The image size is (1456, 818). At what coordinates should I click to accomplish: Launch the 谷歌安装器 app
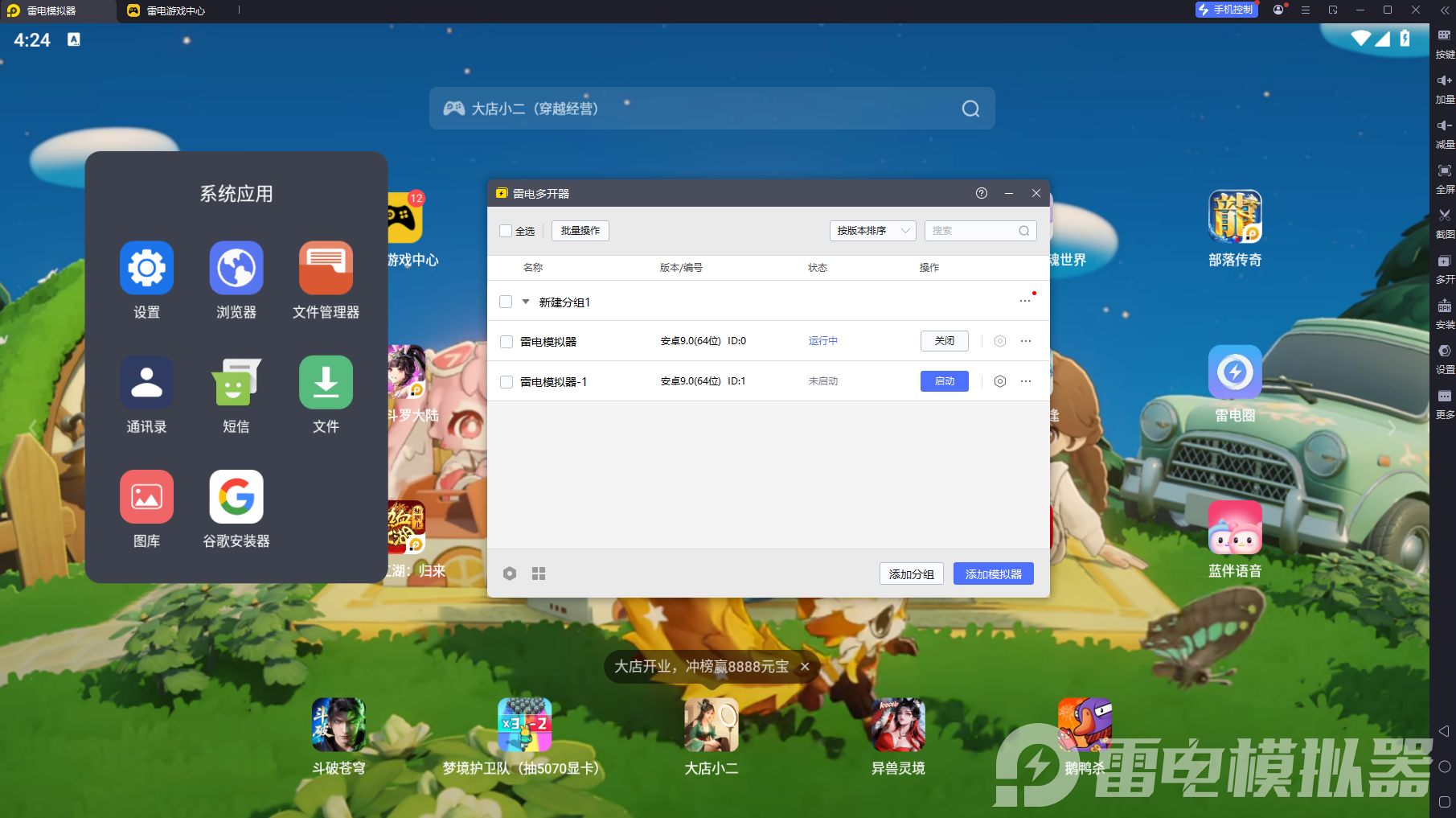(x=236, y=496)
